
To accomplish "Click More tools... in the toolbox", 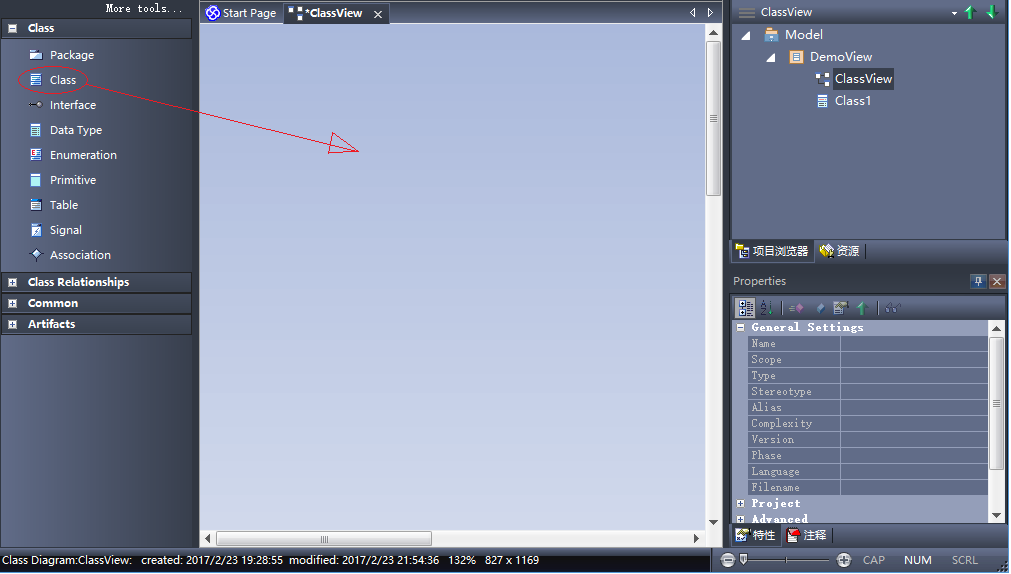I will [144, 8].
